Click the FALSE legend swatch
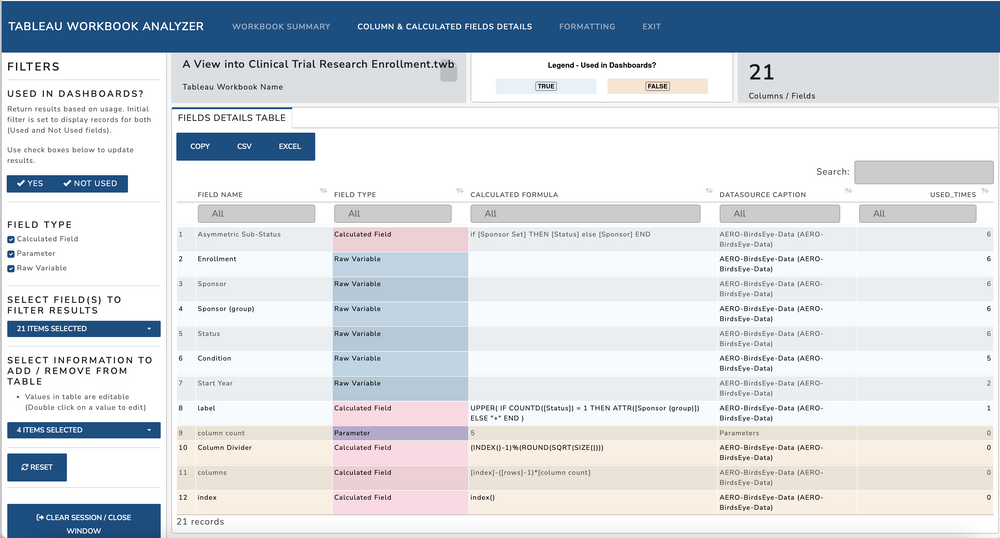The image size is (1000, 538). coord(658,86)
